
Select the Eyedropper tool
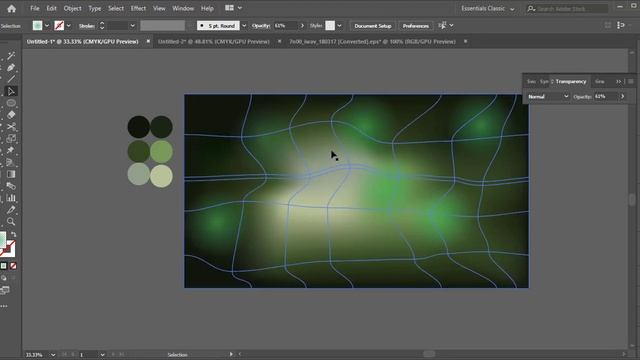click(11, 210)
